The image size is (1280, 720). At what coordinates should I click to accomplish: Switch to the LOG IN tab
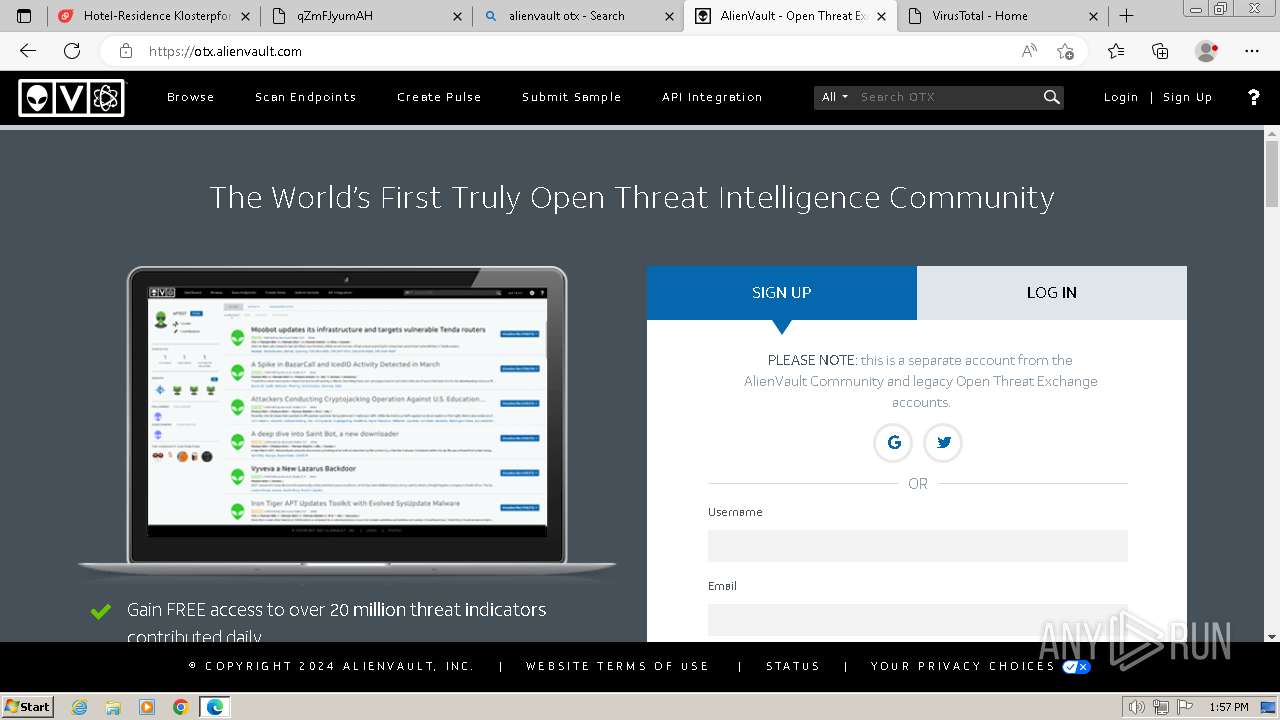[1052, 293]
